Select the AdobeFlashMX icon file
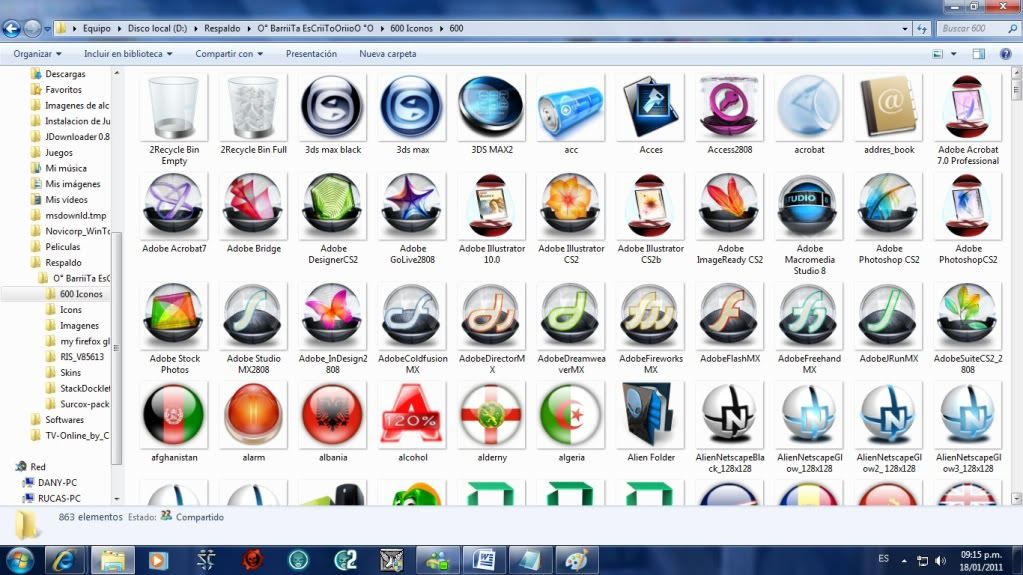The image size is (1023, 575). 729,324
